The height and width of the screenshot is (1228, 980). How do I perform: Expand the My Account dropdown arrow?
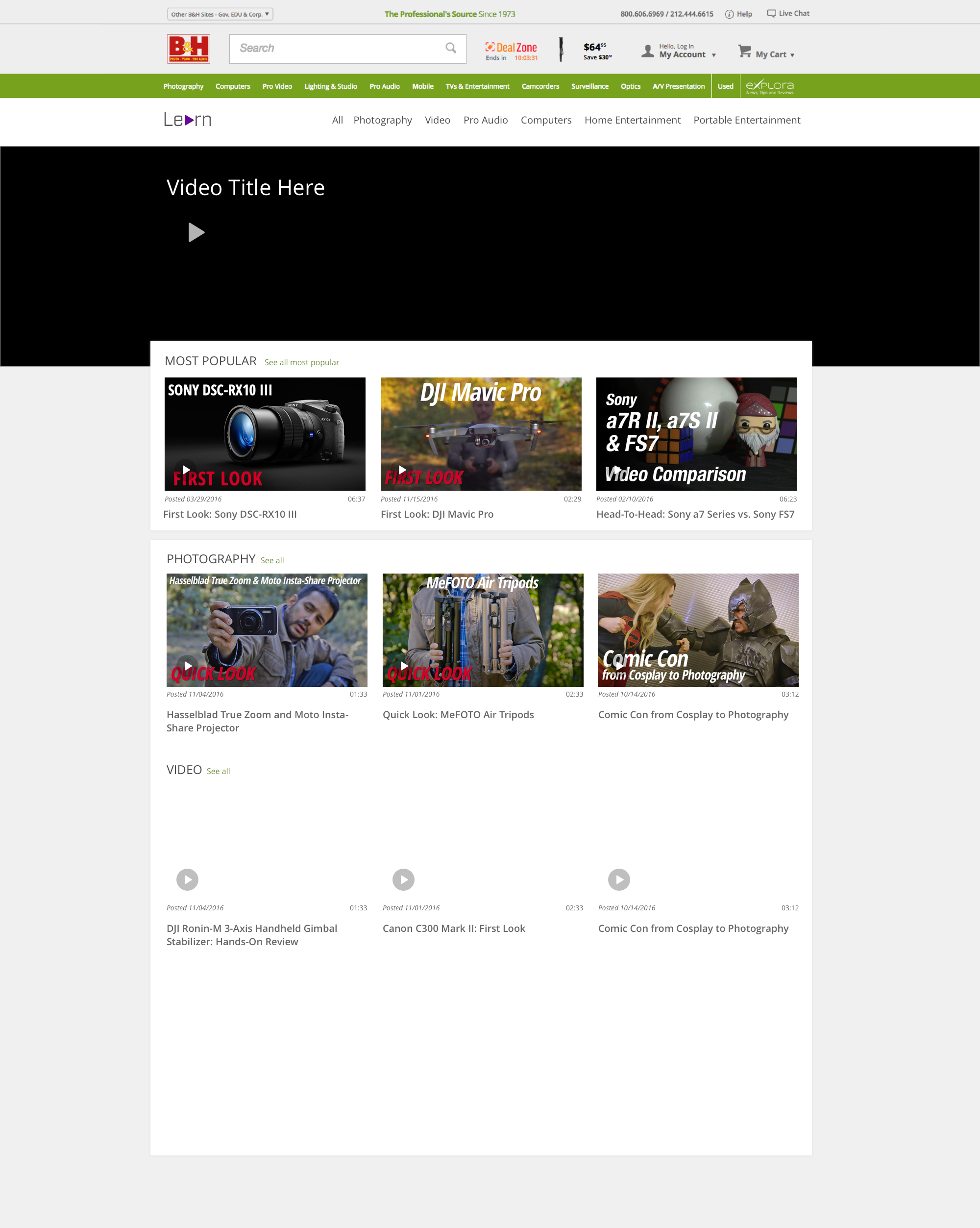click(713, 55)
